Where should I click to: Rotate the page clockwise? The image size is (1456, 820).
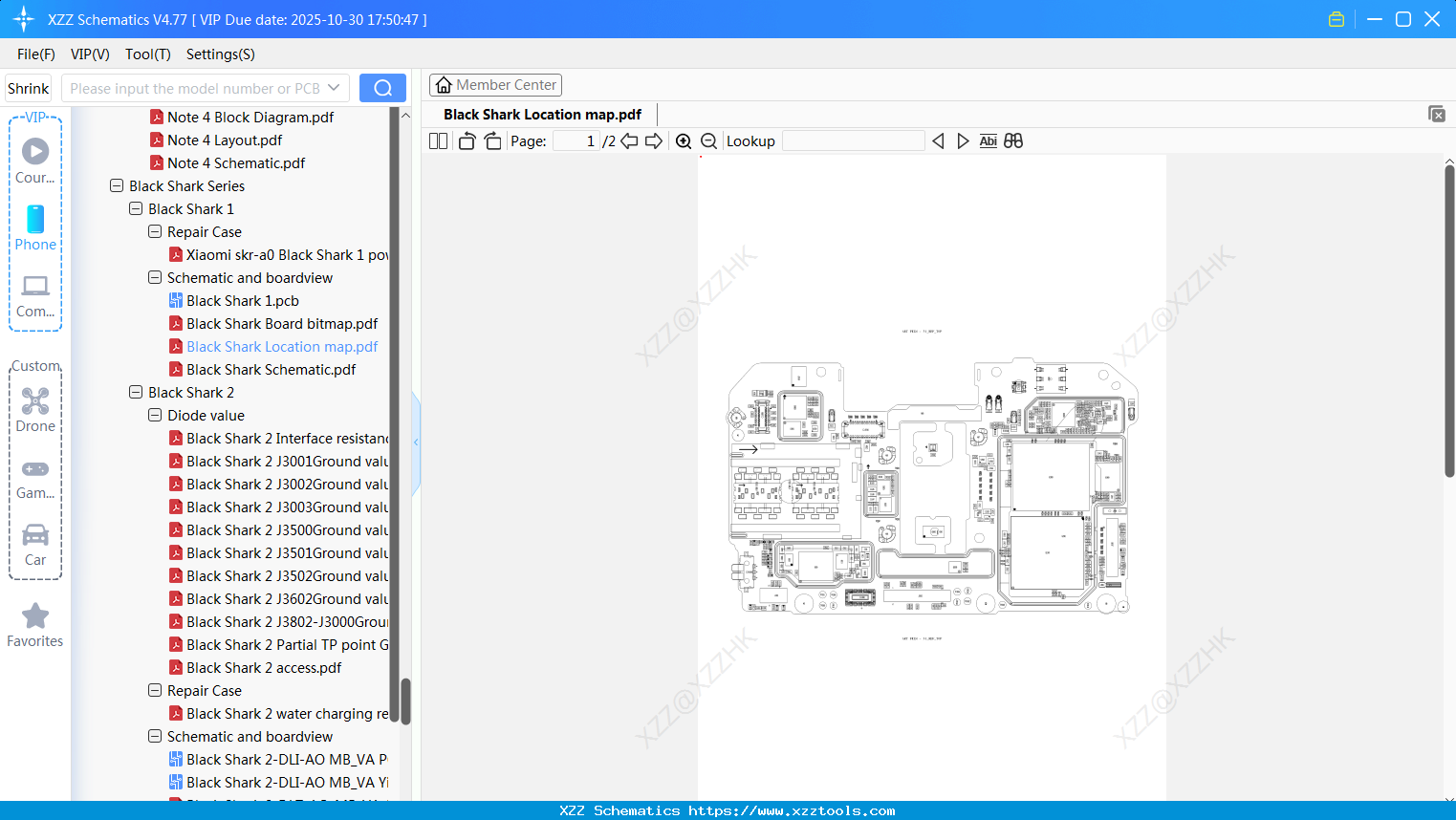(x=492, y=141)
